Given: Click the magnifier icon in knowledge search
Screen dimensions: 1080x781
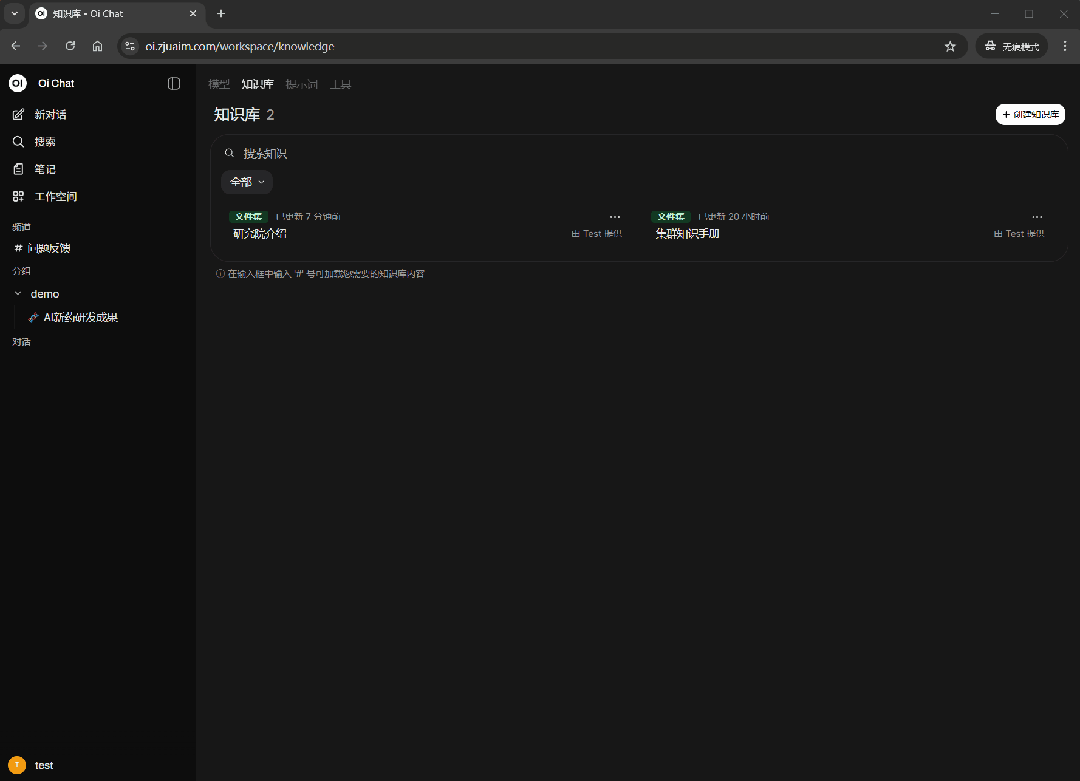Looking at the screenshot, I should [229, 153].
